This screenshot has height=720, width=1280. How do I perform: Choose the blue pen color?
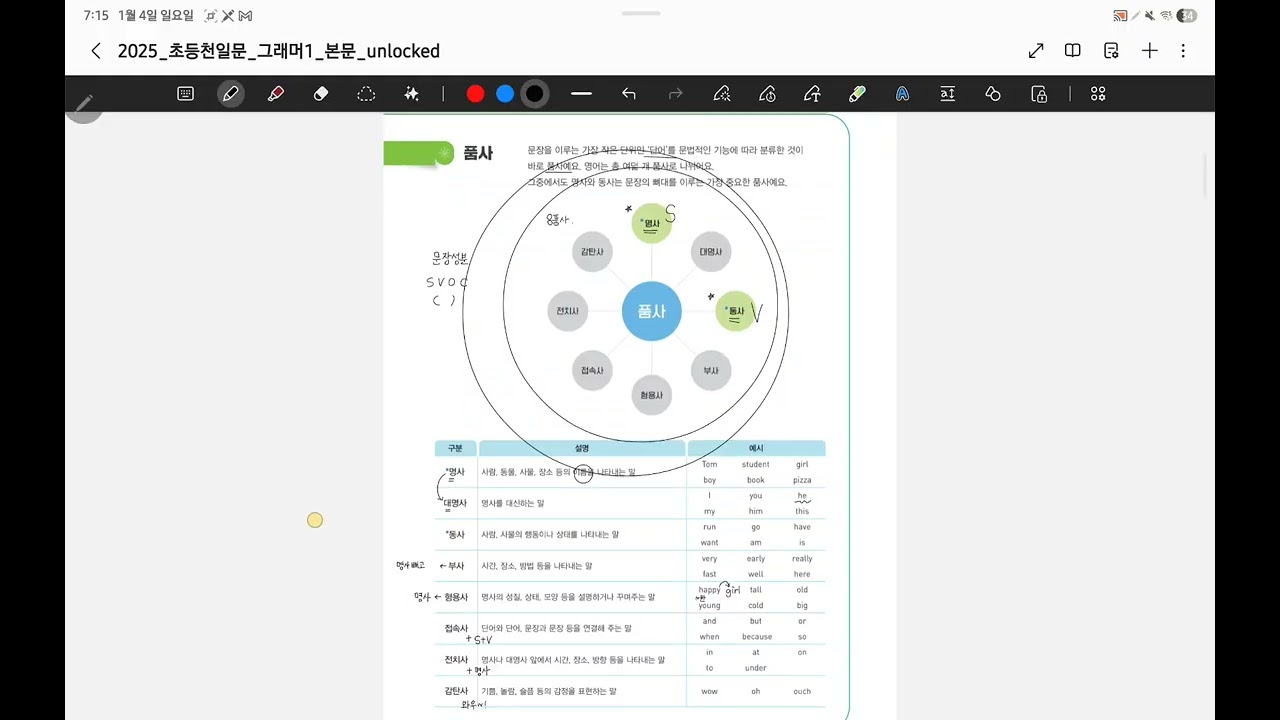pos(505,94)
